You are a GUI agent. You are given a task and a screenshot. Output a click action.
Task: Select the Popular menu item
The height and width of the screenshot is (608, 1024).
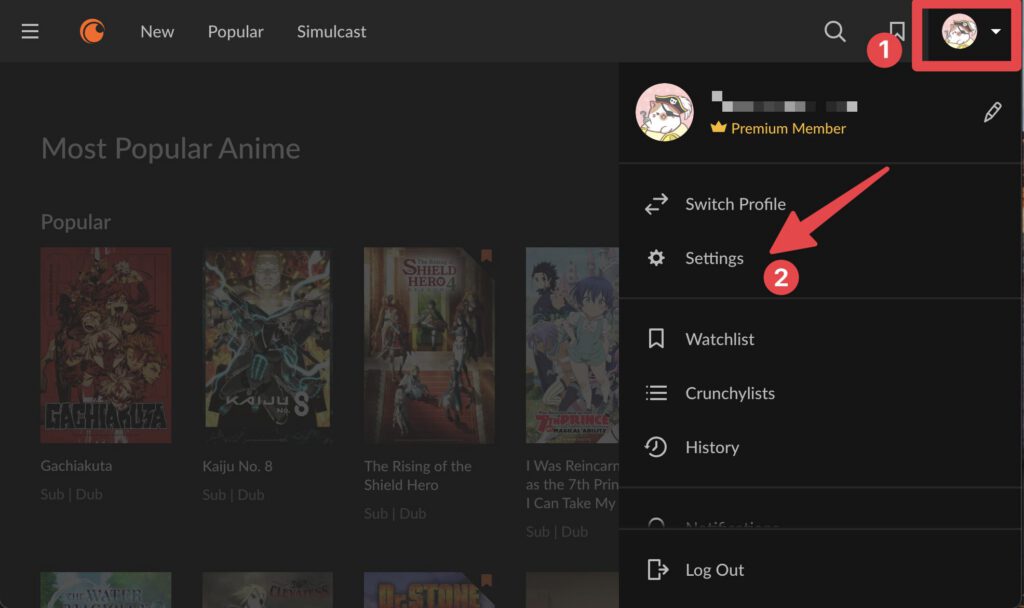tap(235, 31)
